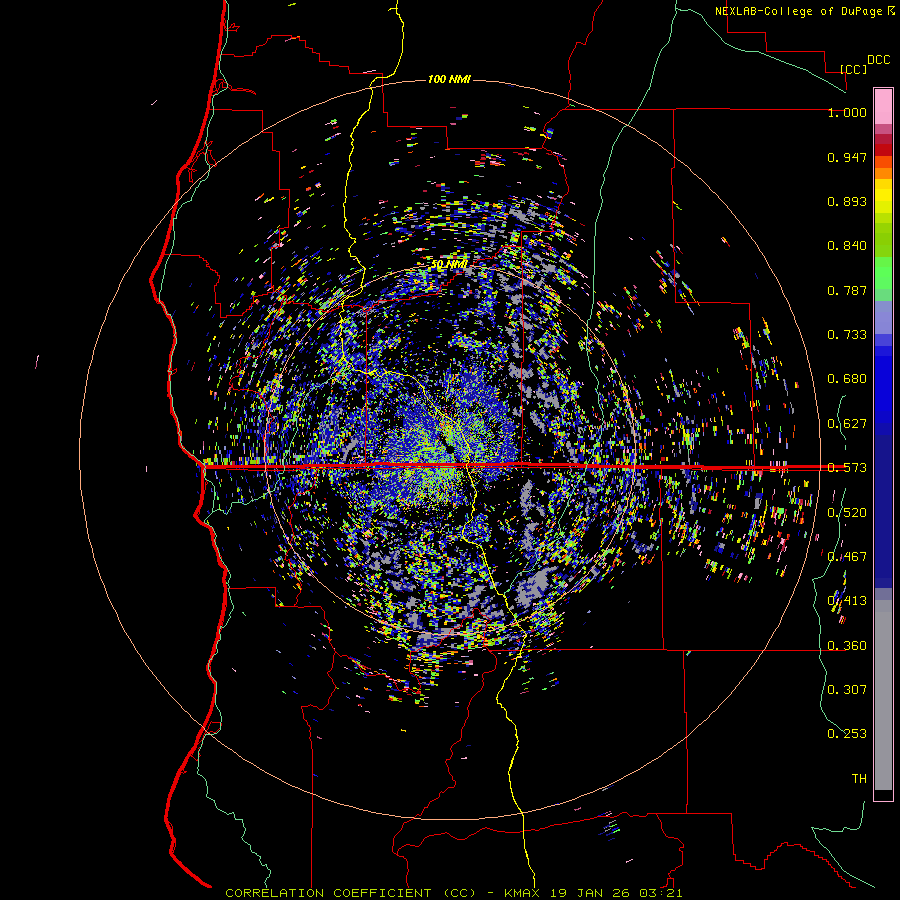900x900 pixels.
Task: Click the 0.520 legend value
Action: pyautogui.click(x=847, y=513)
